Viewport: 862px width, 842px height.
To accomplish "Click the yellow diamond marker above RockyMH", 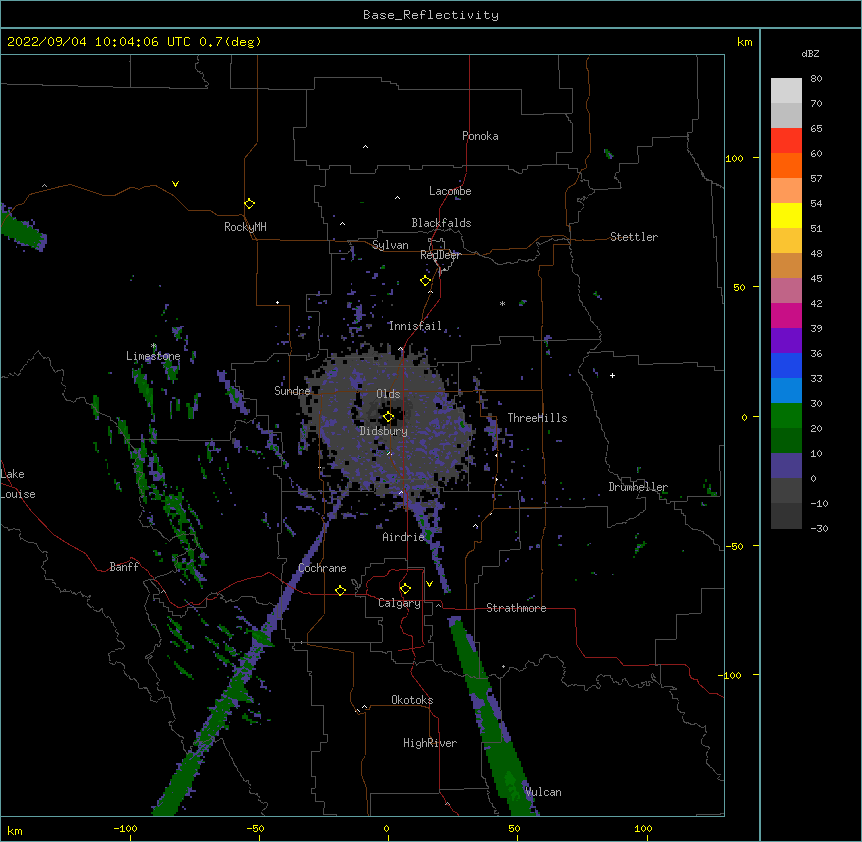I will 249,204.
